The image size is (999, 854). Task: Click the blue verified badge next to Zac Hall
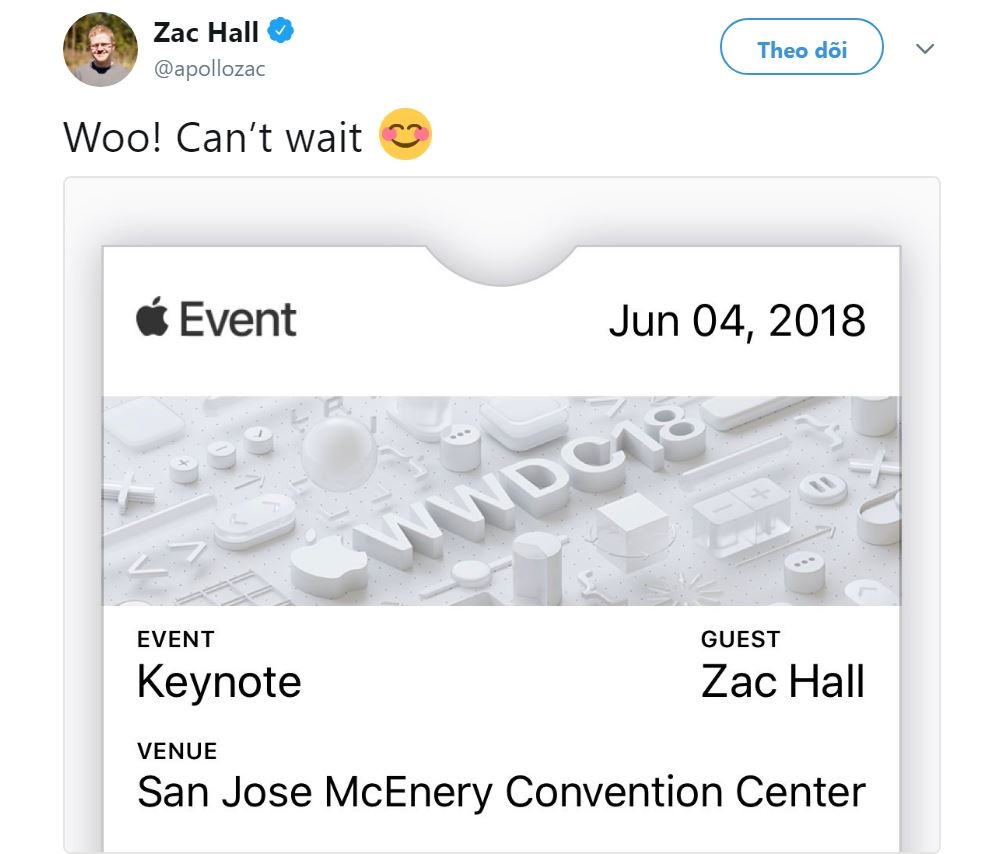click(279, 30)
